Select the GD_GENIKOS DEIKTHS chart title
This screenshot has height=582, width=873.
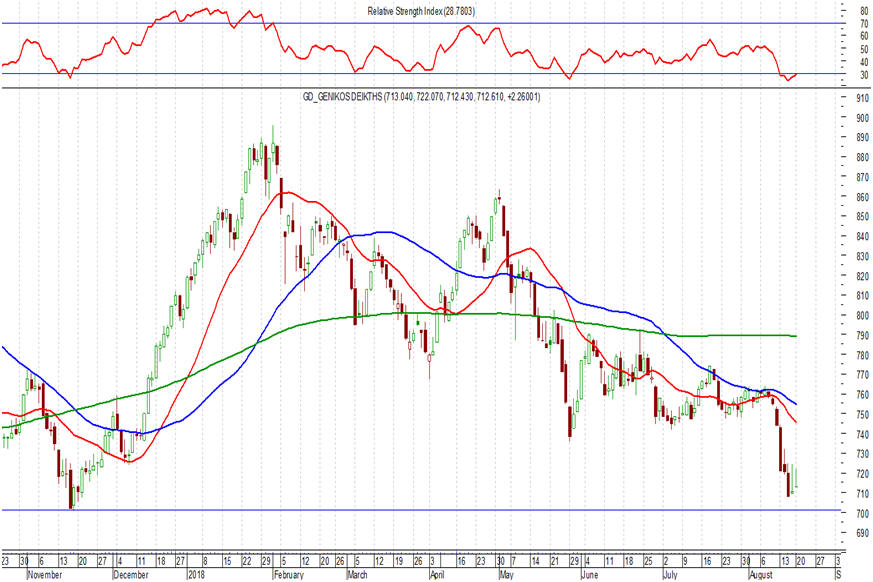coord(421,97)
